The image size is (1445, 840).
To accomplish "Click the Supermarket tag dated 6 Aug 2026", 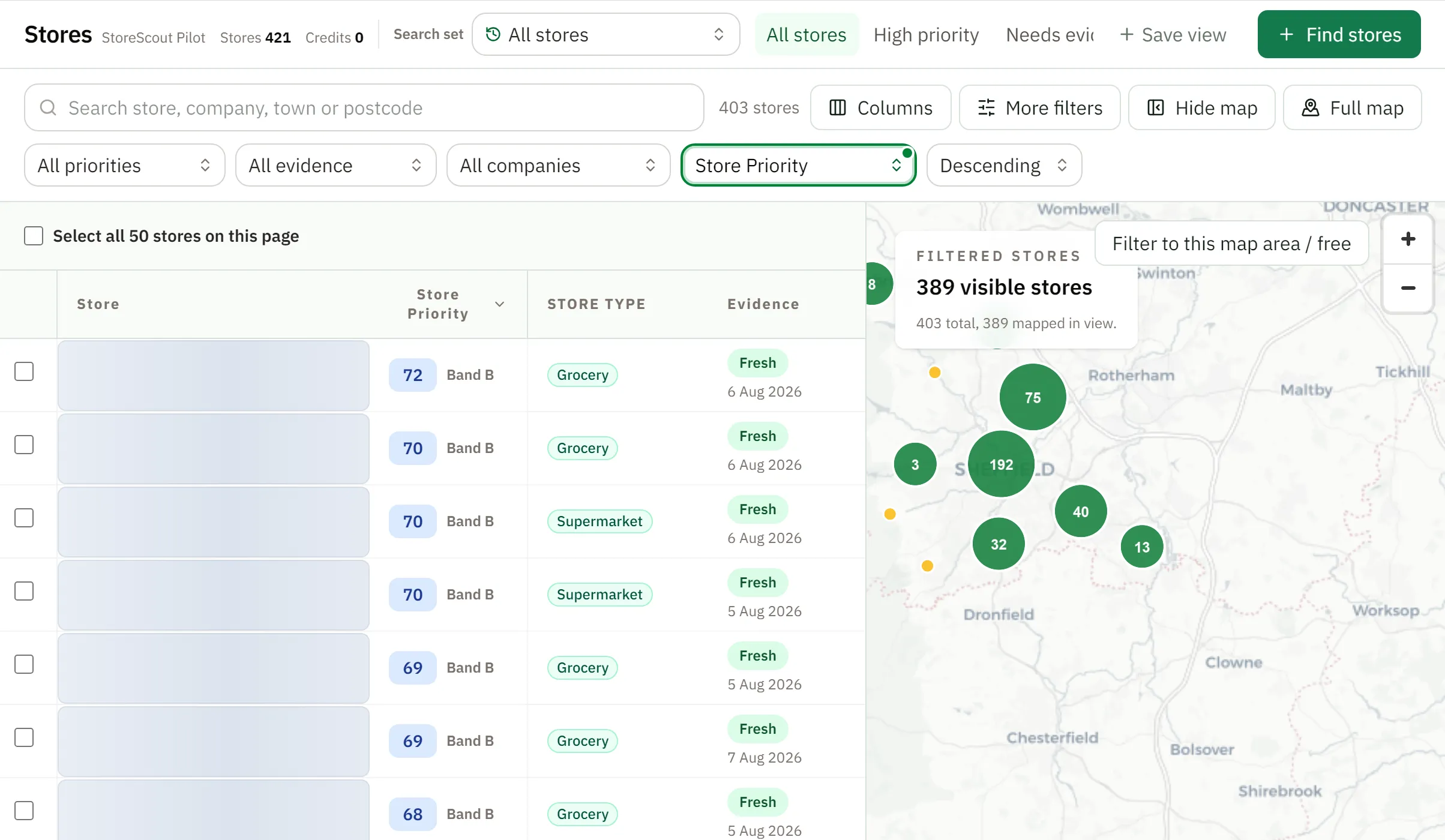I will point(599,521).
